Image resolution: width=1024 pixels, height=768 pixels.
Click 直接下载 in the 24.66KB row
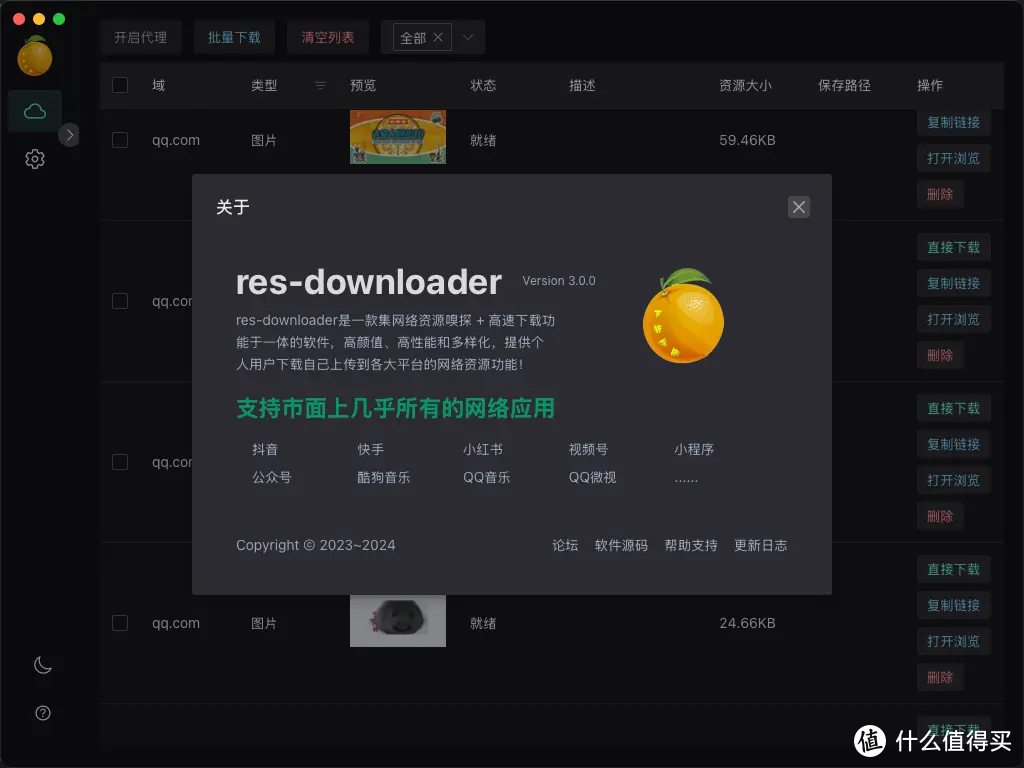point(953,569)
